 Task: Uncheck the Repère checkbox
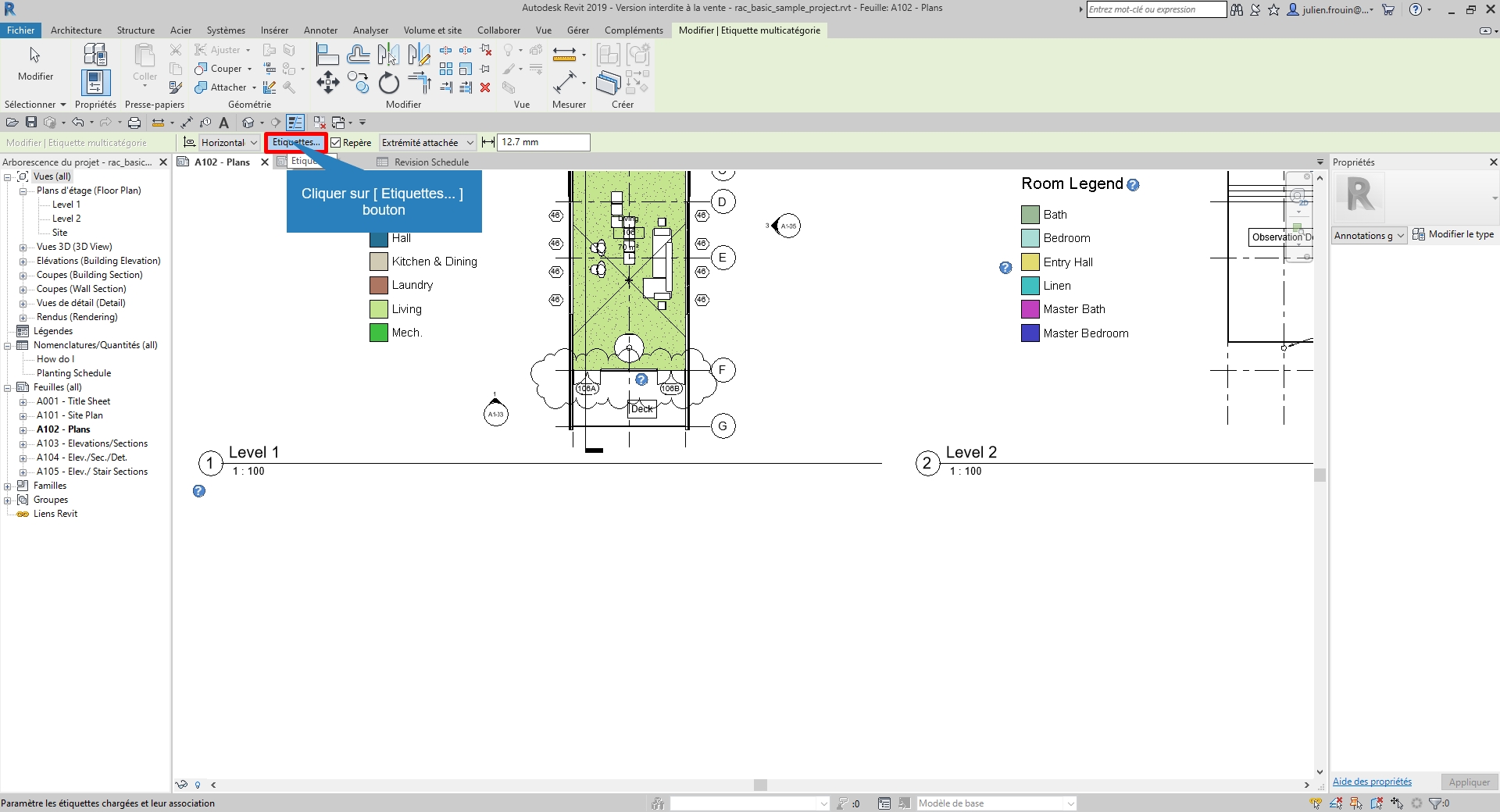(x=336, y=143)
